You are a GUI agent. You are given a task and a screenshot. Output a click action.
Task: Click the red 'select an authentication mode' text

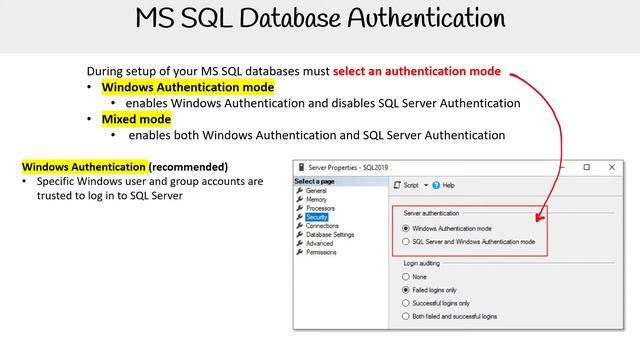[417, 71]
